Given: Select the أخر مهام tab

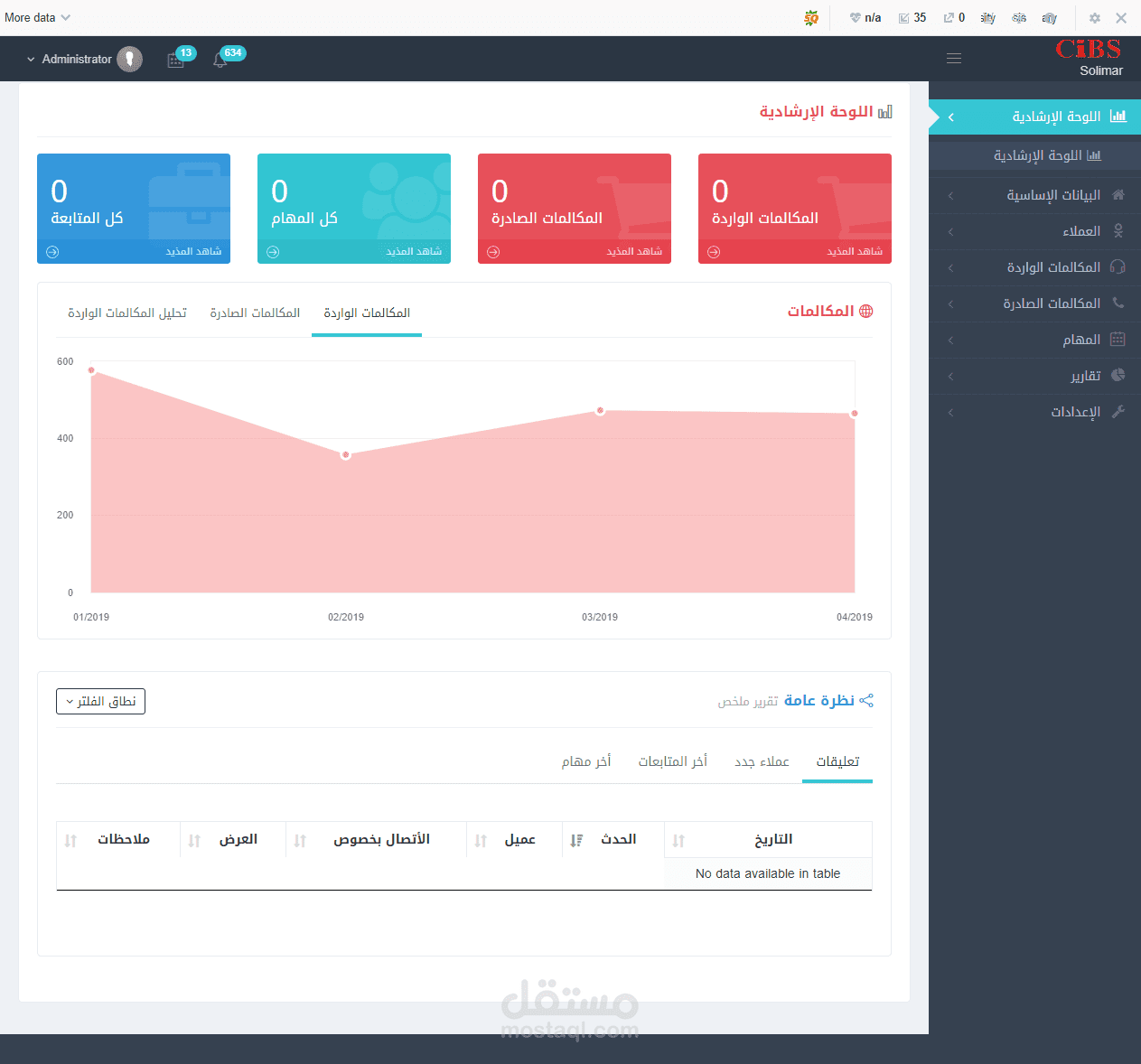Looking at the screenshot, I should 586,761.
